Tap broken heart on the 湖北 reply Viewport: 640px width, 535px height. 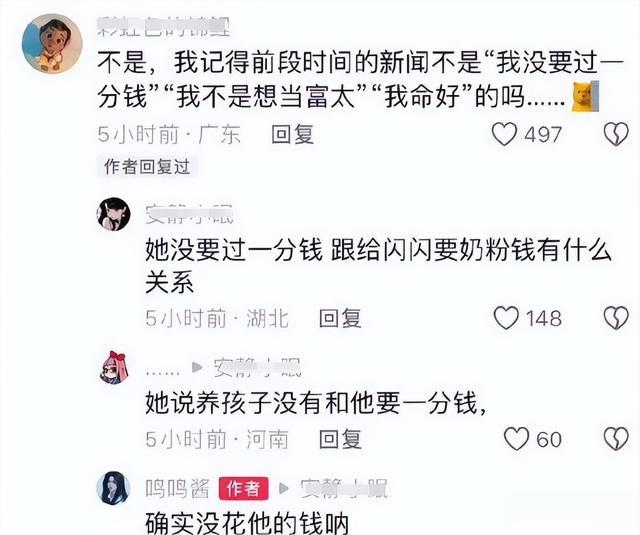616,318
